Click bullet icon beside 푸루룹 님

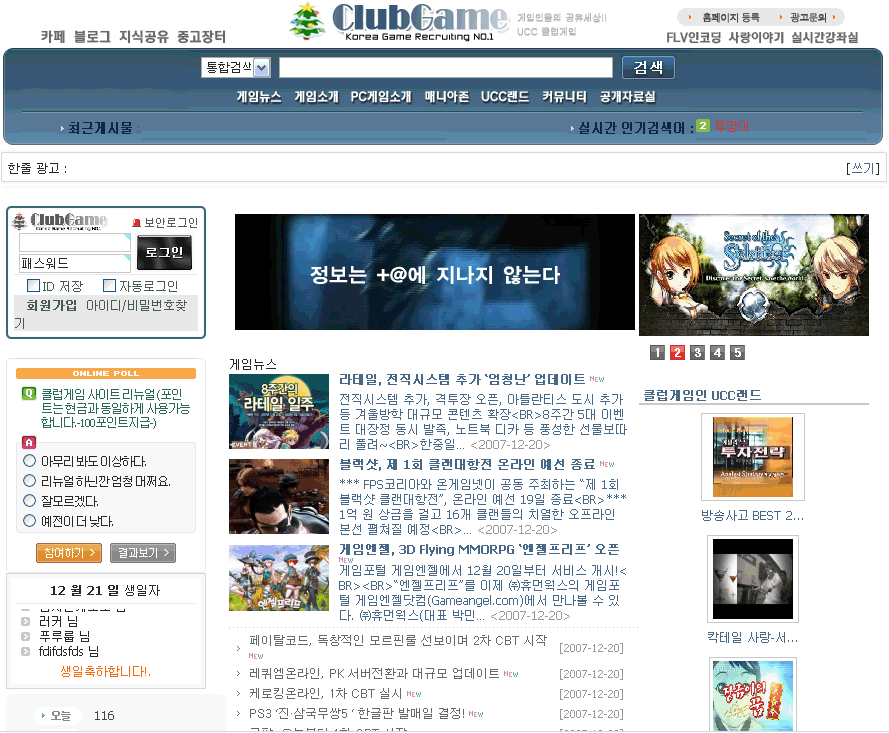(x=26, y=637)
